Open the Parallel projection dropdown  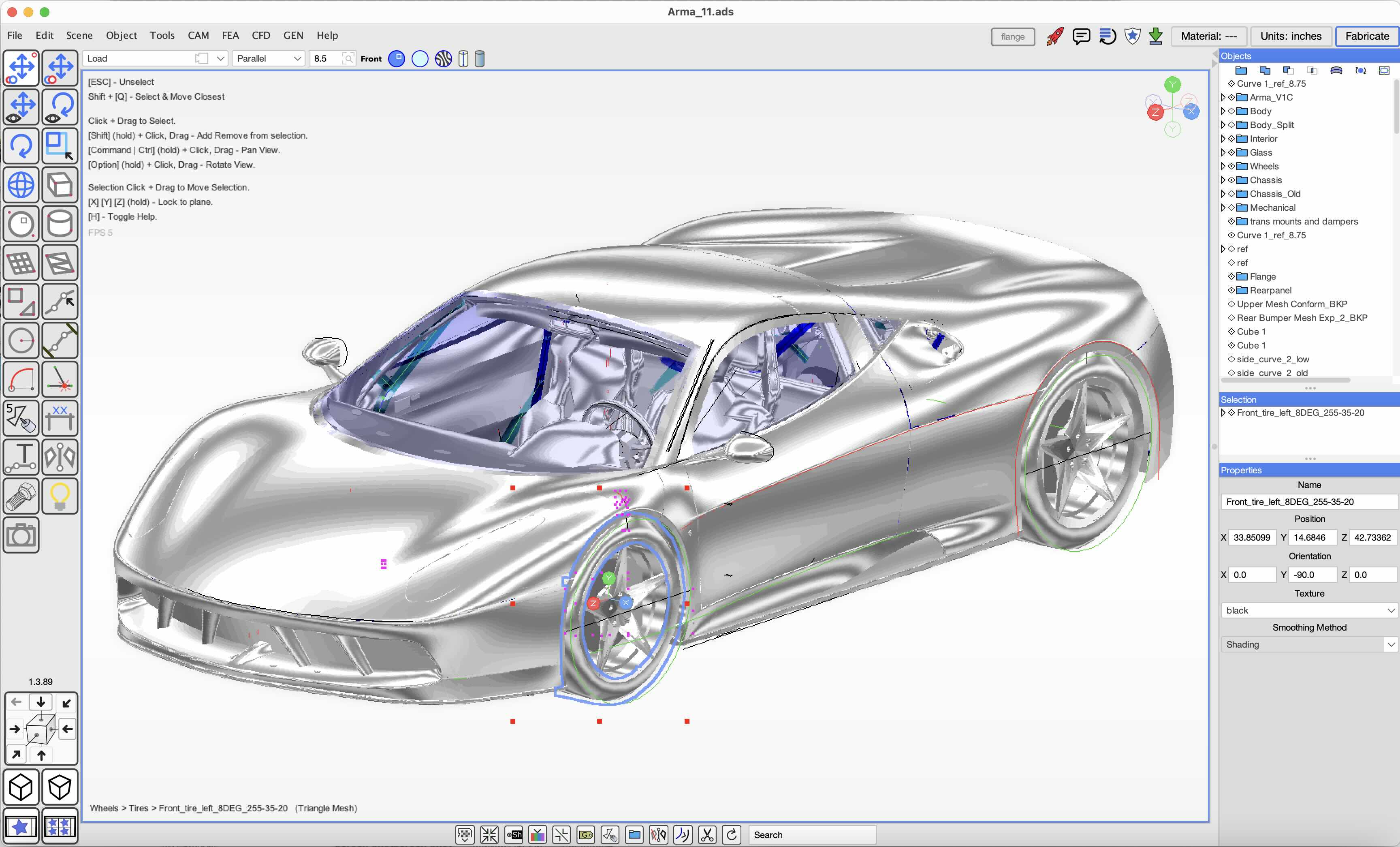268,58
